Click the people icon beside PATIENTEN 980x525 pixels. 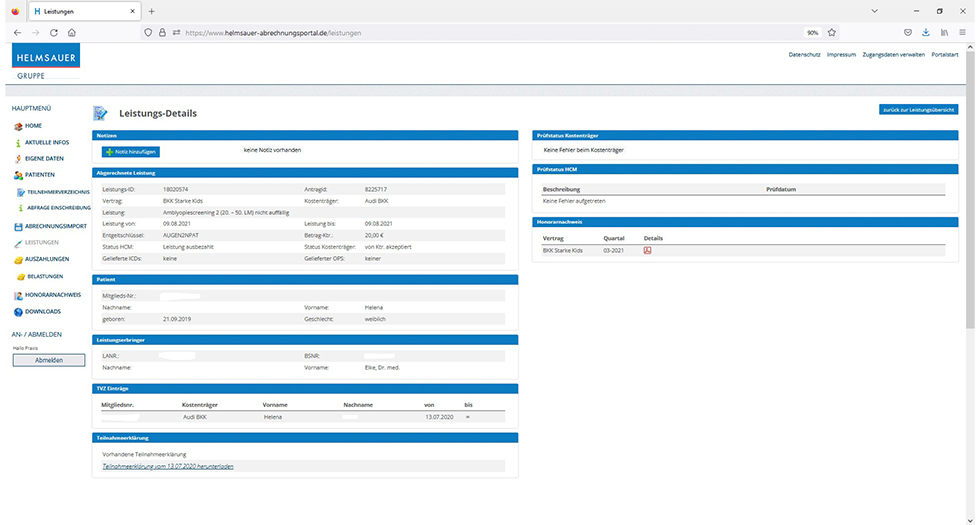click(18, 176)
